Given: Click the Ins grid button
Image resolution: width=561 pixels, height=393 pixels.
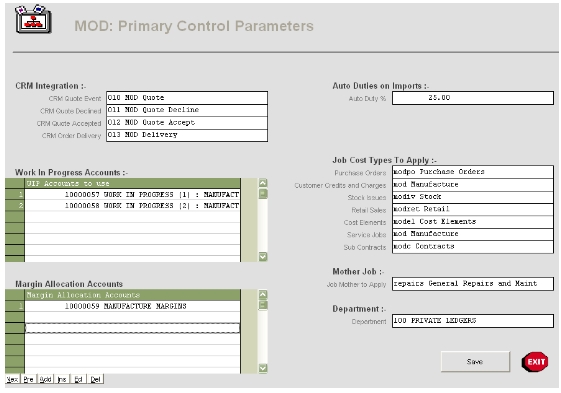Looking at the screenshot, I should coord(62,379).
